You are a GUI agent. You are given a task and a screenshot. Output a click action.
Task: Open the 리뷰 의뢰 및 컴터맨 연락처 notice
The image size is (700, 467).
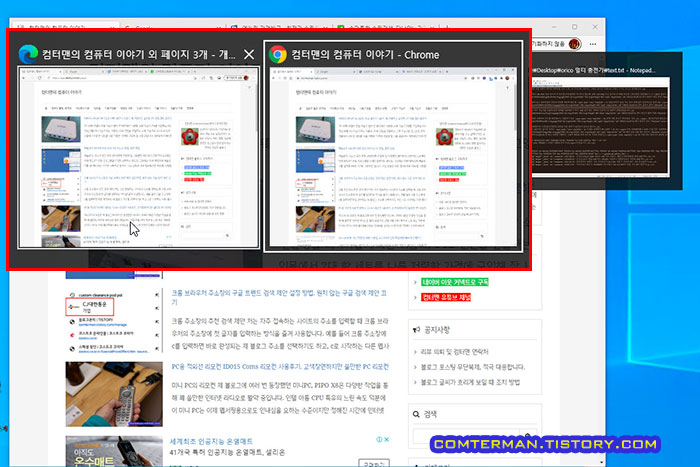pyautogui.click(x=454, y=351)
